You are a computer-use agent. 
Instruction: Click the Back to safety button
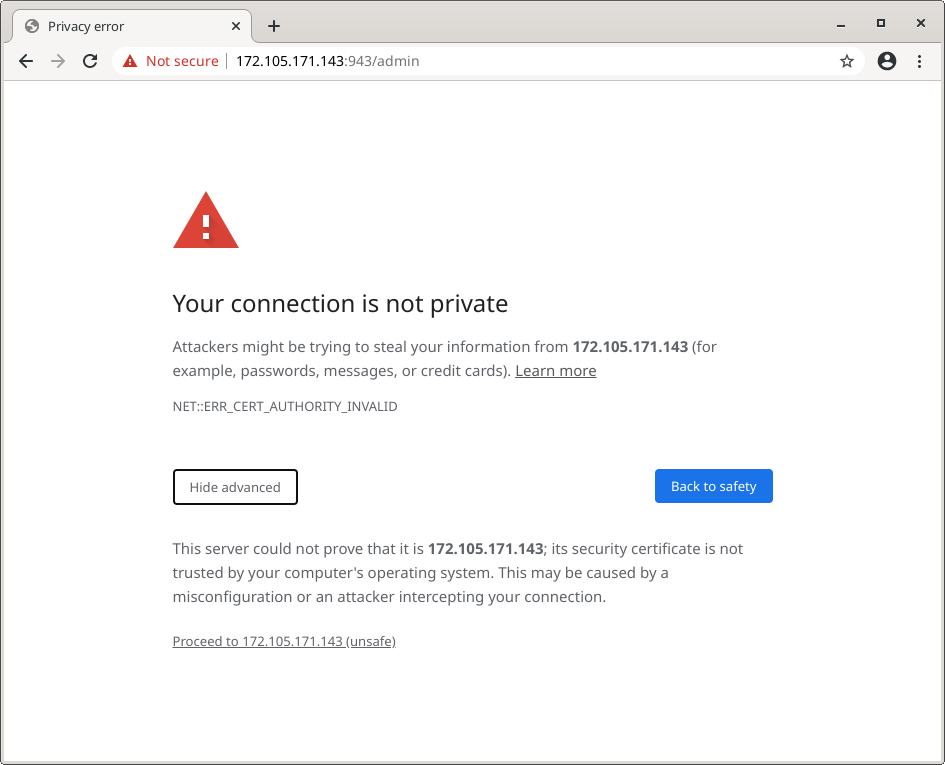tap(713, 486)
